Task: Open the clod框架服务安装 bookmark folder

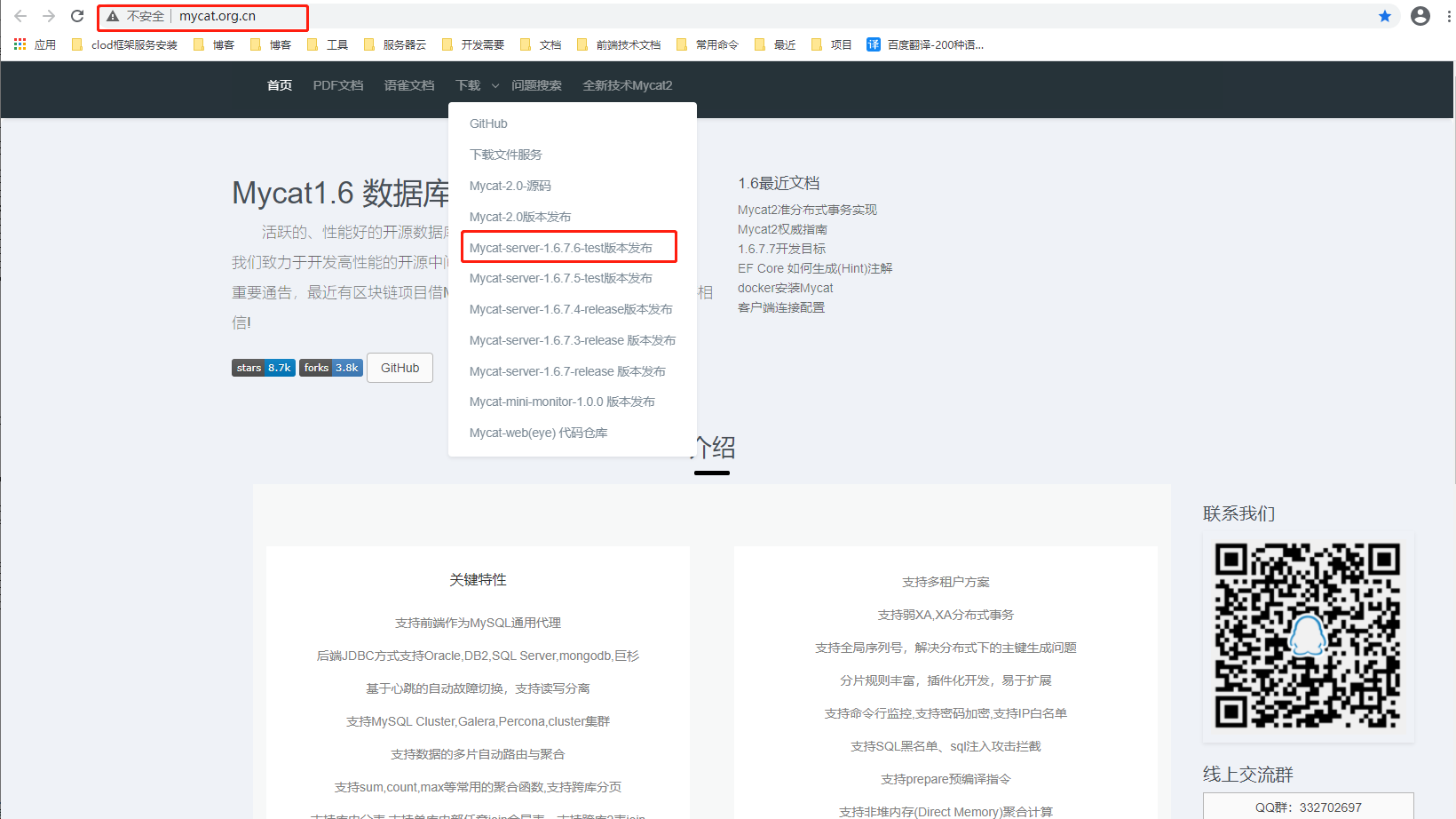Action: [125, 44]
